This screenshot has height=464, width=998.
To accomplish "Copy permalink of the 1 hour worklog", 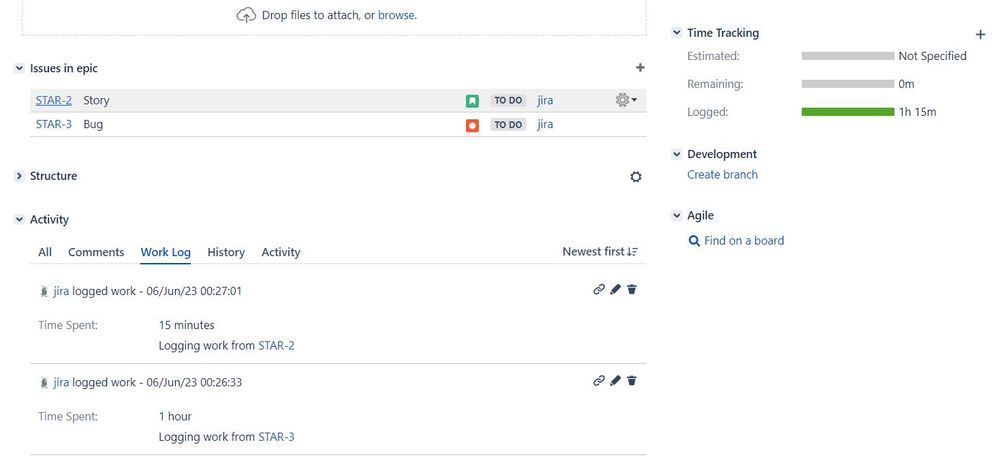I will point(598,381).
